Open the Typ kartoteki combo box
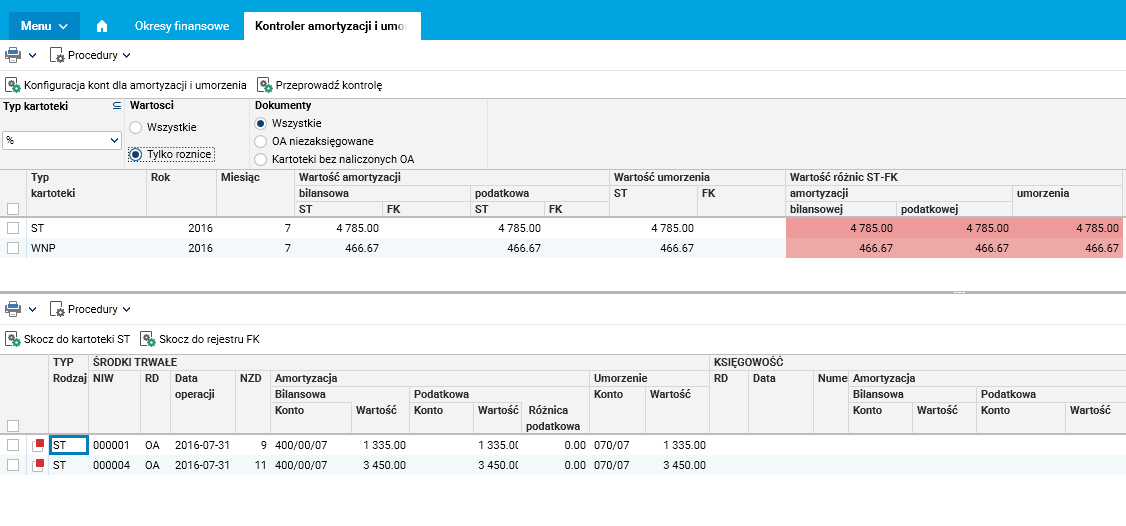Image resolution: width=1126 pixels, height=526 pixels. click(x=61, y=141)
